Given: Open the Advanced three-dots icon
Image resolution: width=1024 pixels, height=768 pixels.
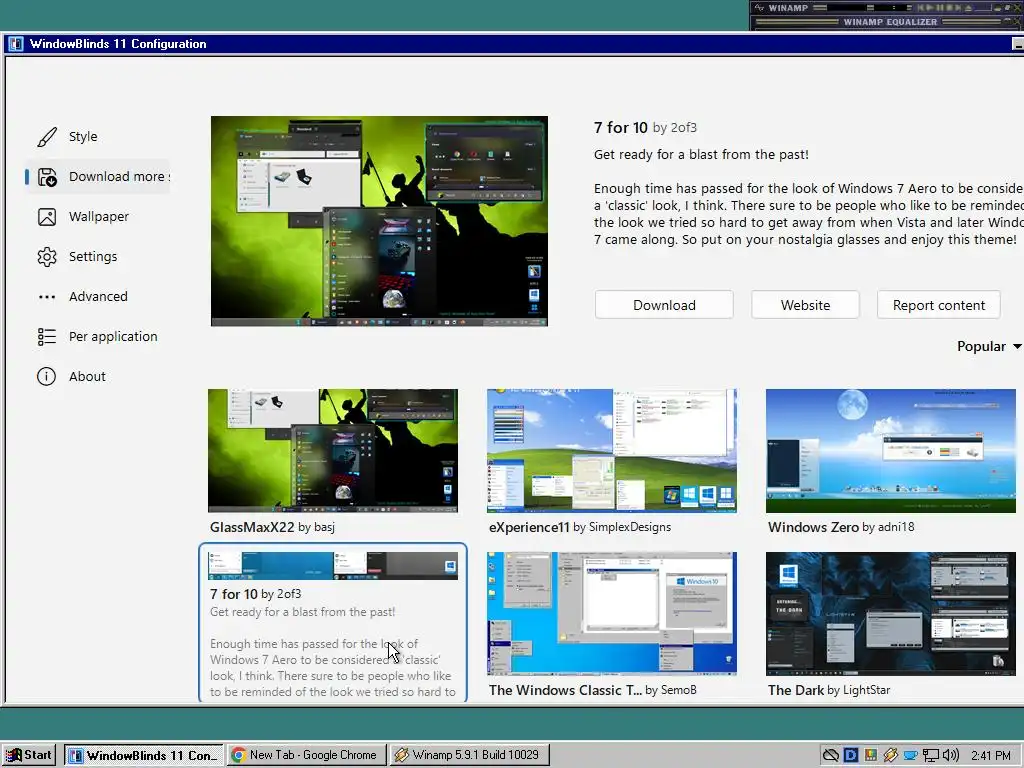Looking at the screenshot, I should 47,296.
